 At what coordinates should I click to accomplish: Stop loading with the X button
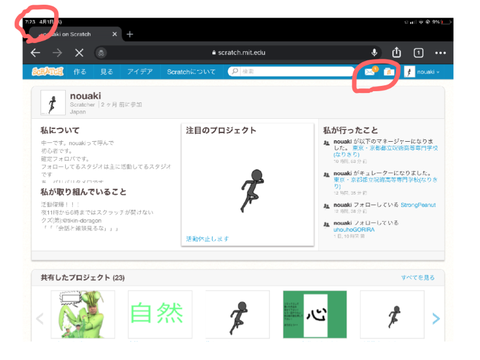coord(79,53)
